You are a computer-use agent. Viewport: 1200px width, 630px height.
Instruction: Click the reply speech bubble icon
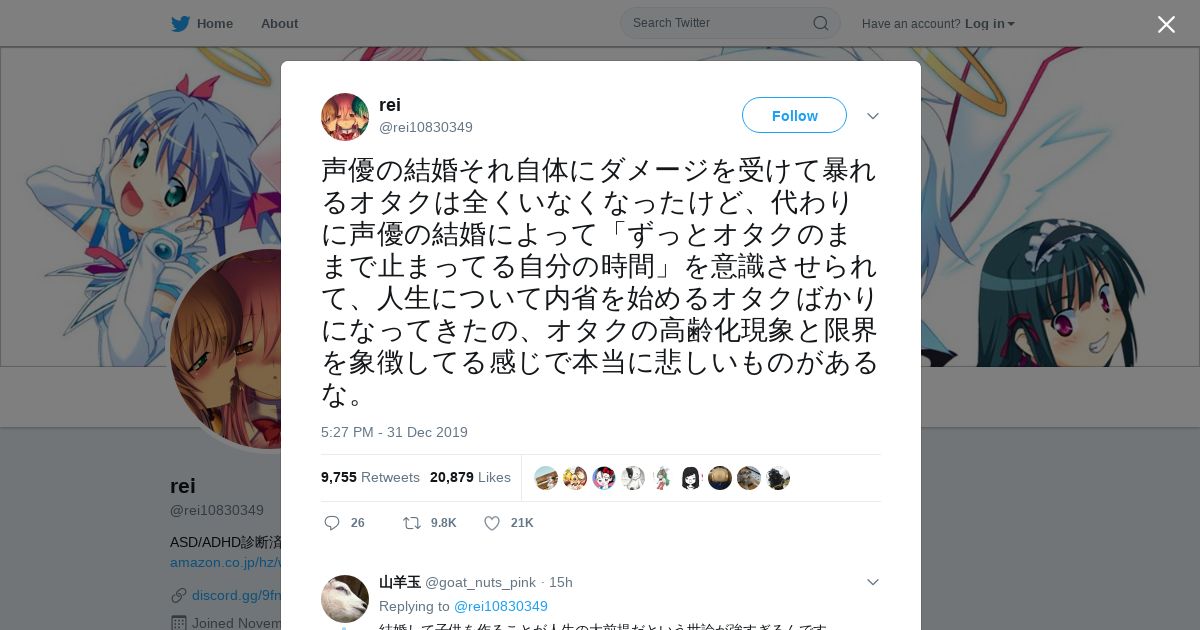click(x=332, y=523)
